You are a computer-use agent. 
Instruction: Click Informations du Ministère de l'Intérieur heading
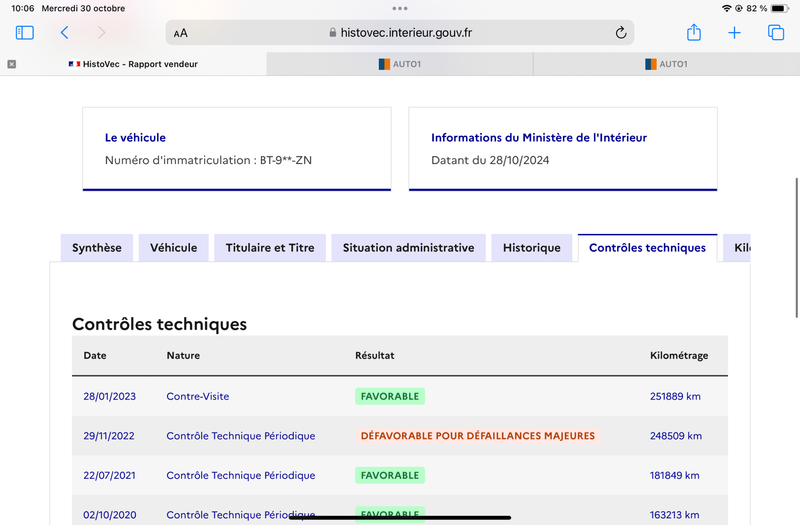(x=539, y=137)
